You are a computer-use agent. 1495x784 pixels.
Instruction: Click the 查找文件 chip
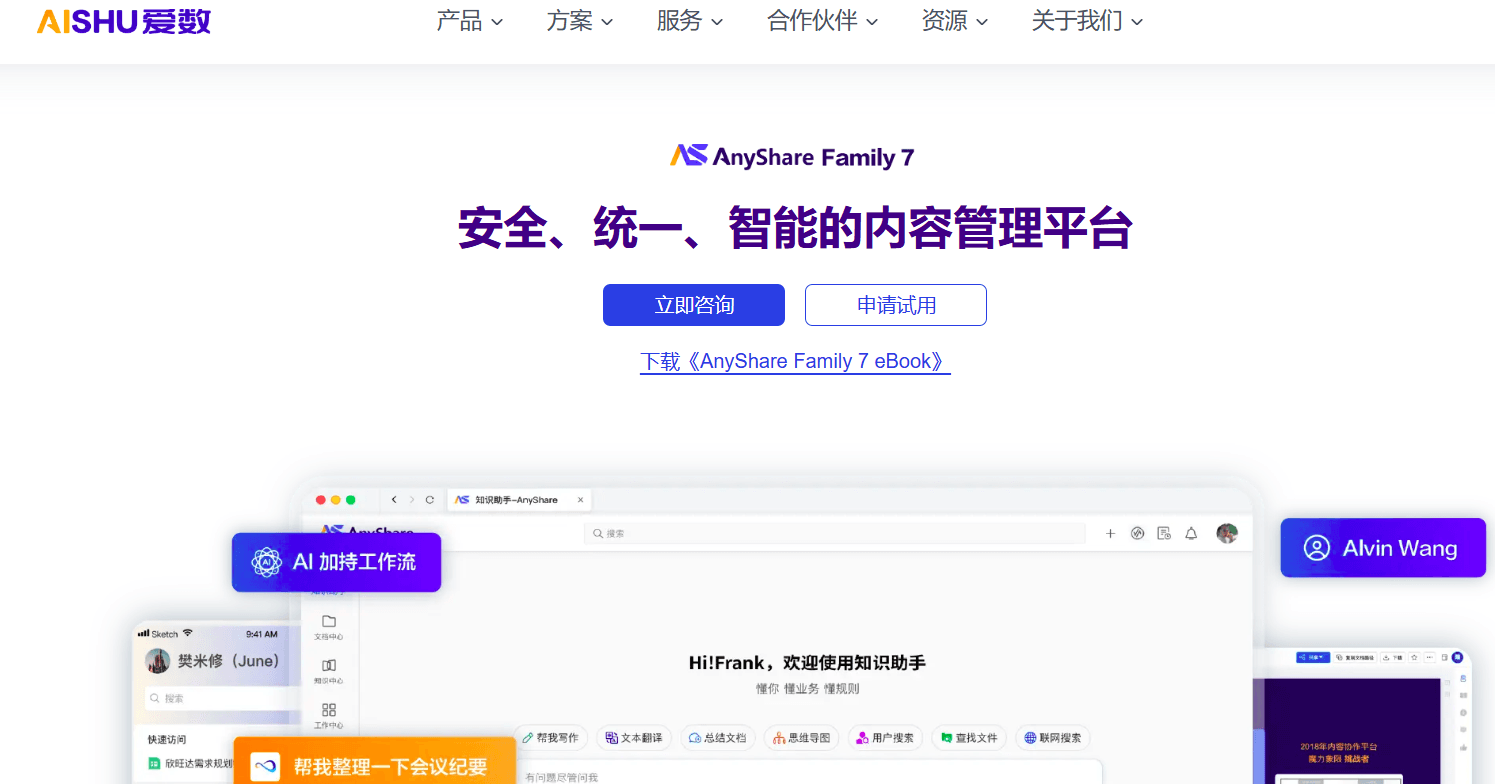[x=968, y=738]
